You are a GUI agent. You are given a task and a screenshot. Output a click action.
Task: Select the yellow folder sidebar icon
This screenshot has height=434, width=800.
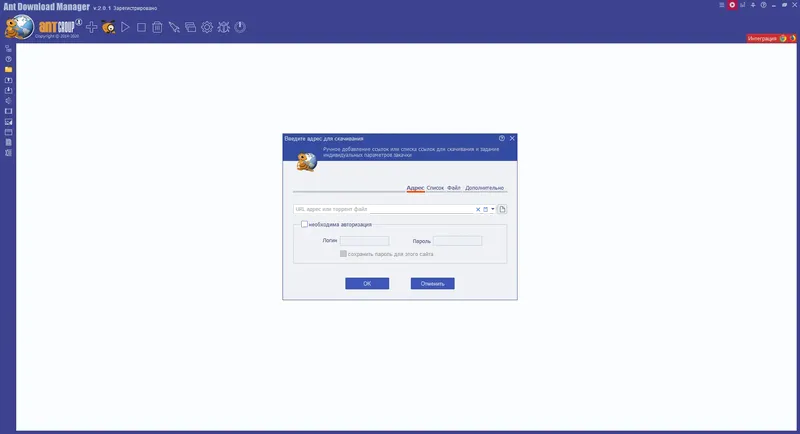tap(8, 69)
